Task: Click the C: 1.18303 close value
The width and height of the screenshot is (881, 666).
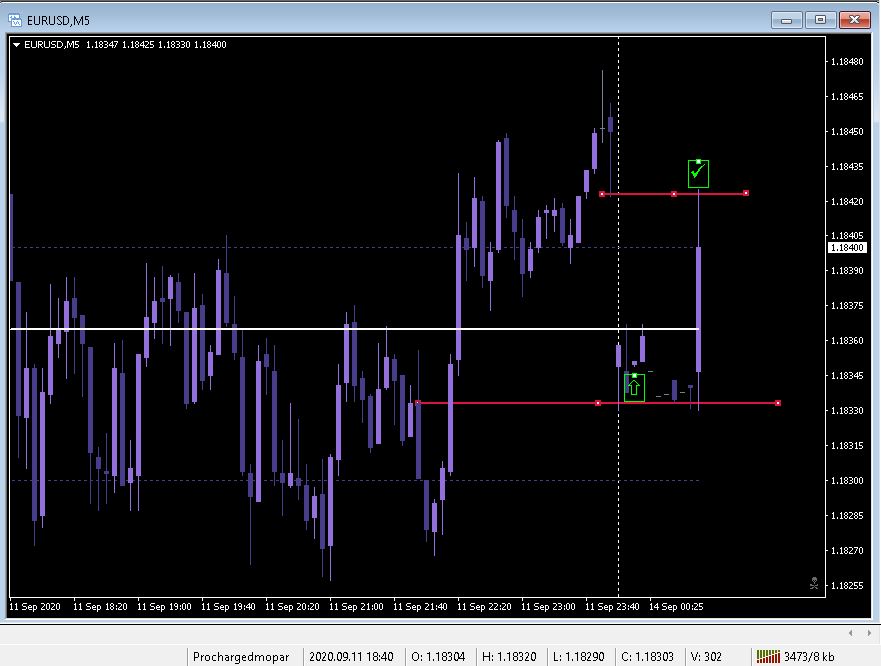Action: [647, 656]
